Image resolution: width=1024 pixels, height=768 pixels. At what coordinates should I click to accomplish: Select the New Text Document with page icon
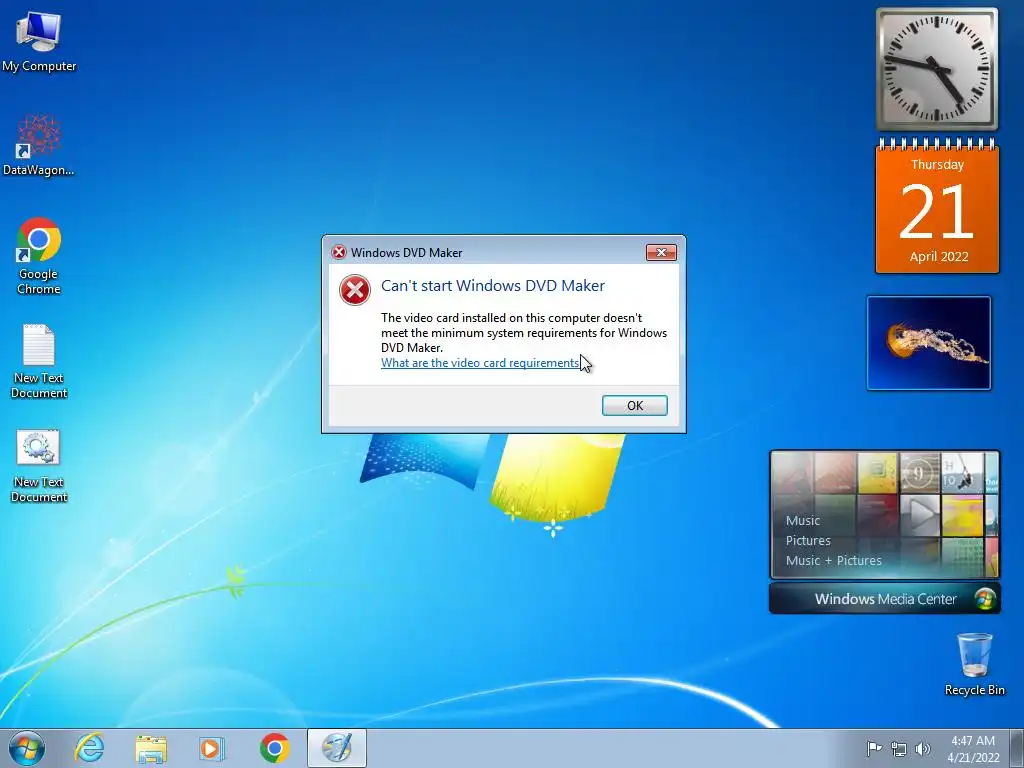point(39,361)
